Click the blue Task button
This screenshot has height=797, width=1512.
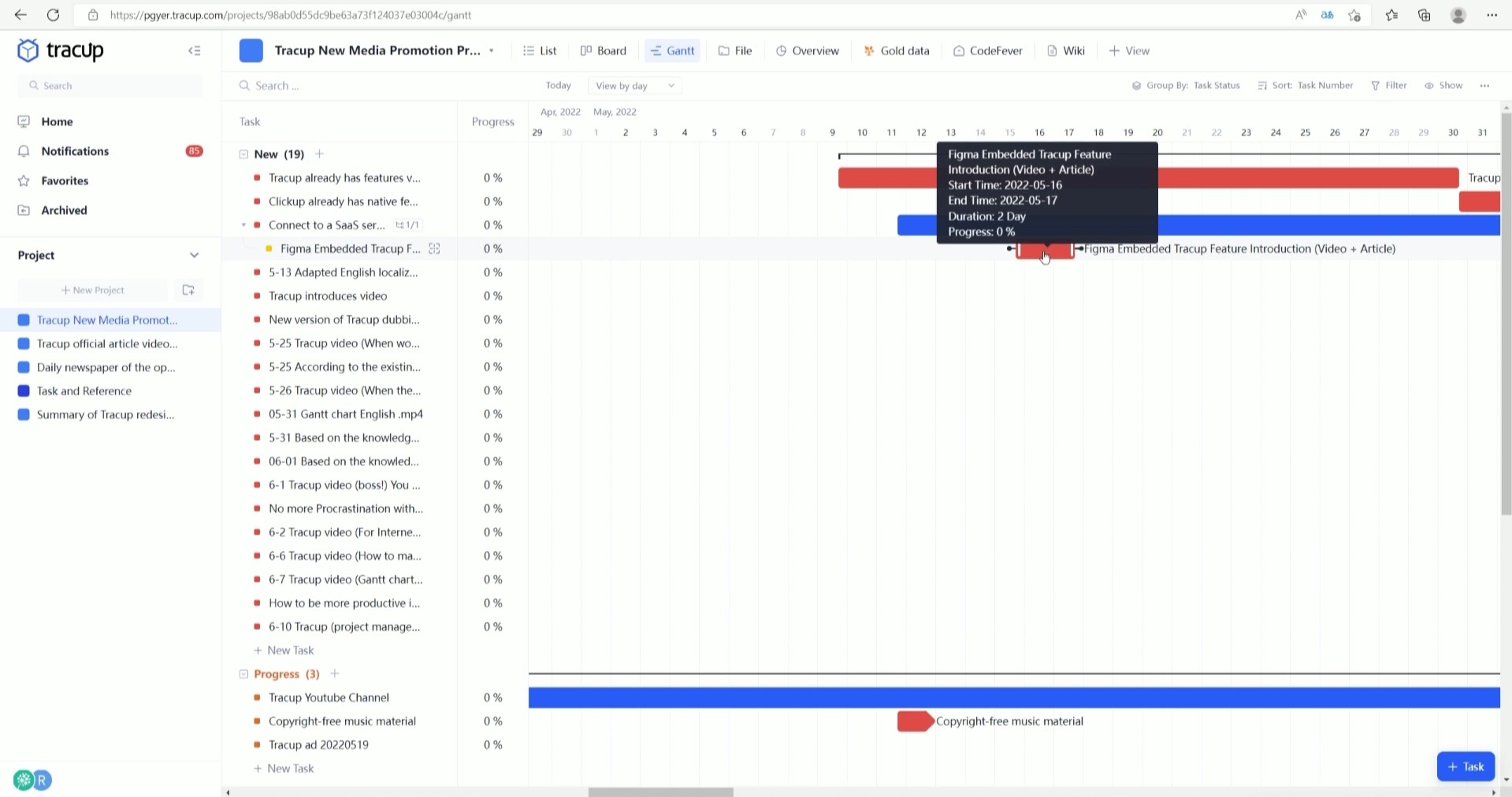point(1465,765)
